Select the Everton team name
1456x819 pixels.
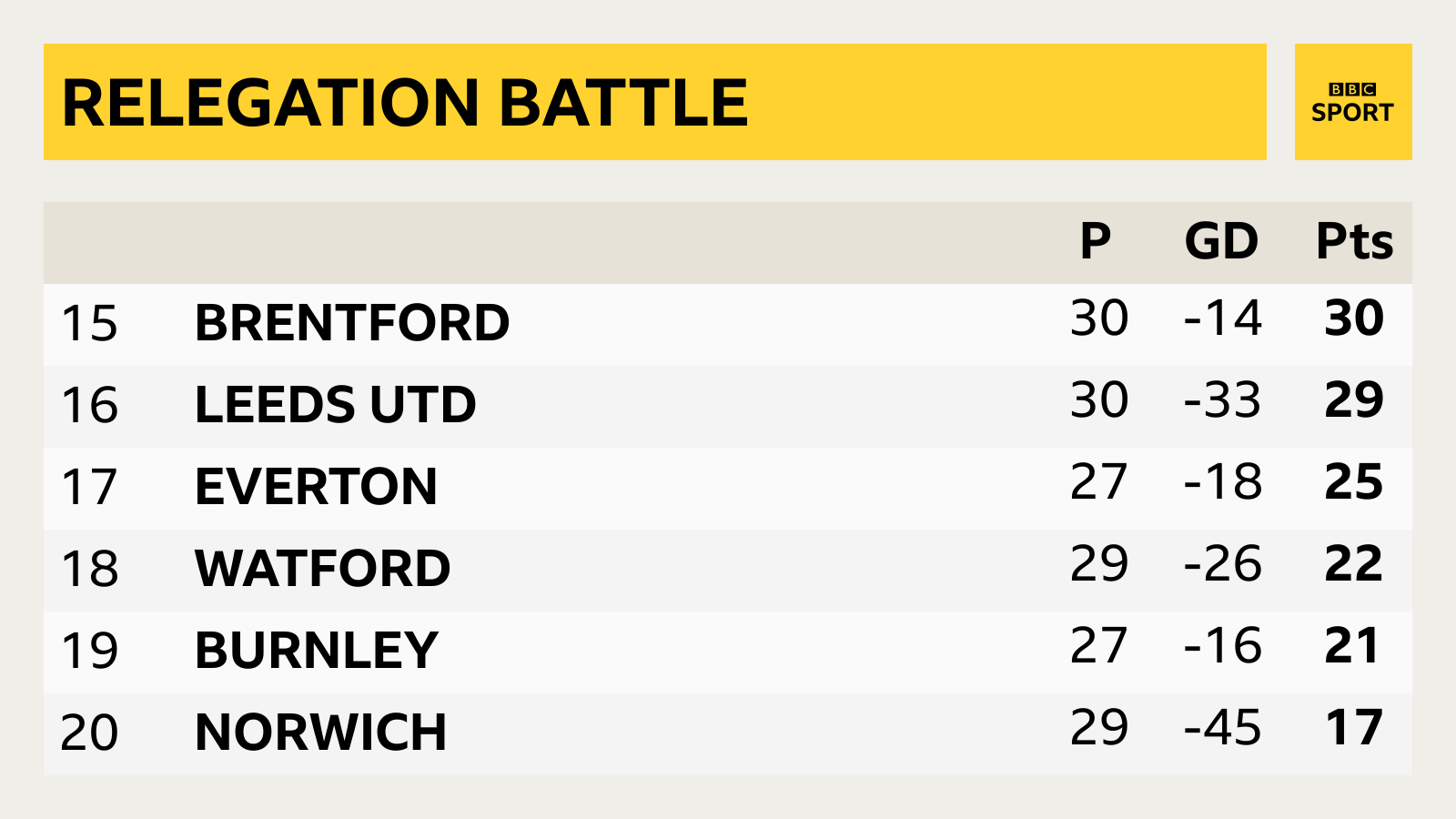tap(316, 487)
